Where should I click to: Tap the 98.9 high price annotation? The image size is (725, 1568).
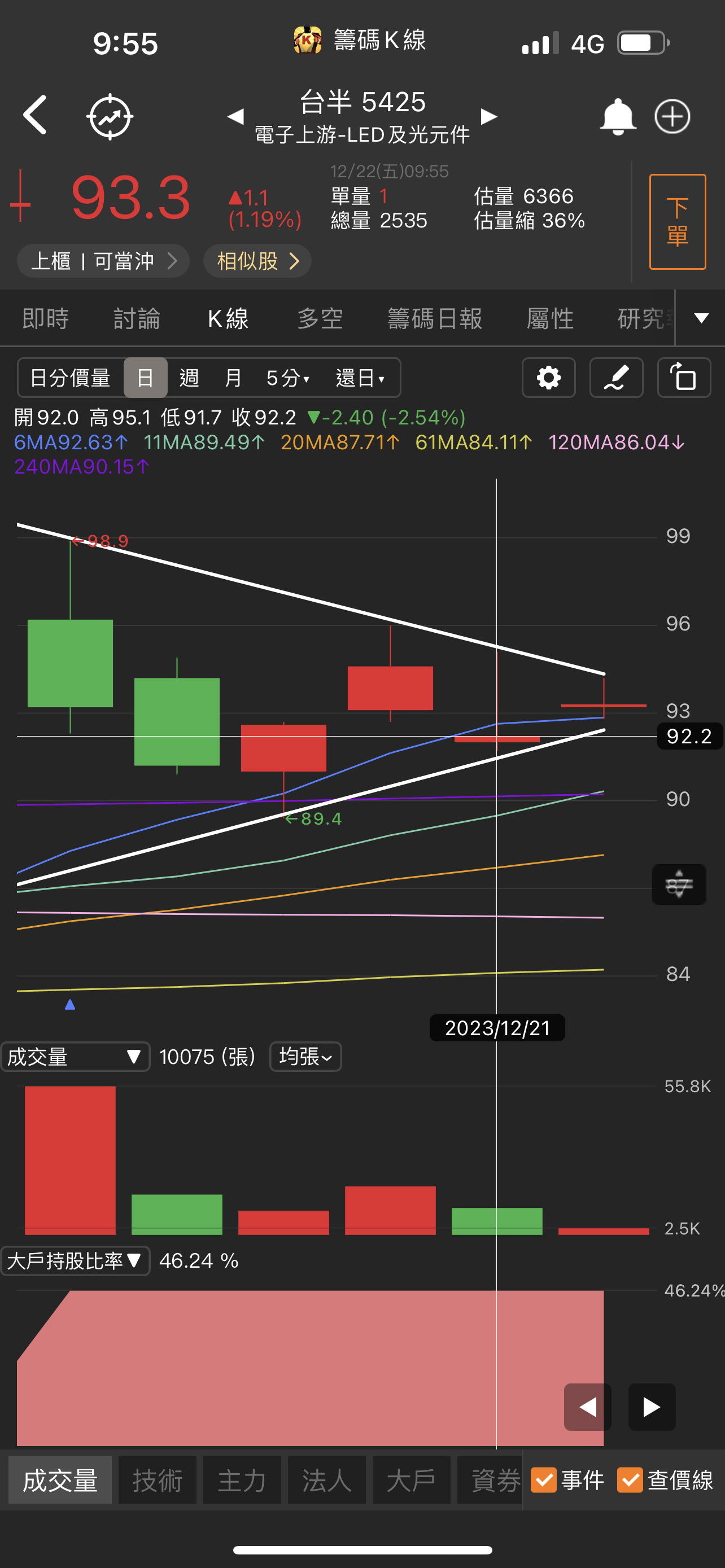[101, 541]
